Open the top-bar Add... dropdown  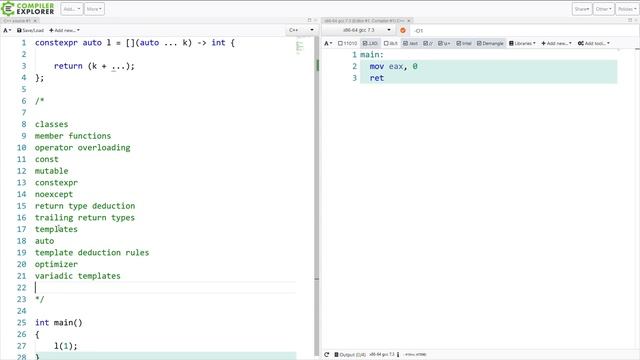click(72, 9)
